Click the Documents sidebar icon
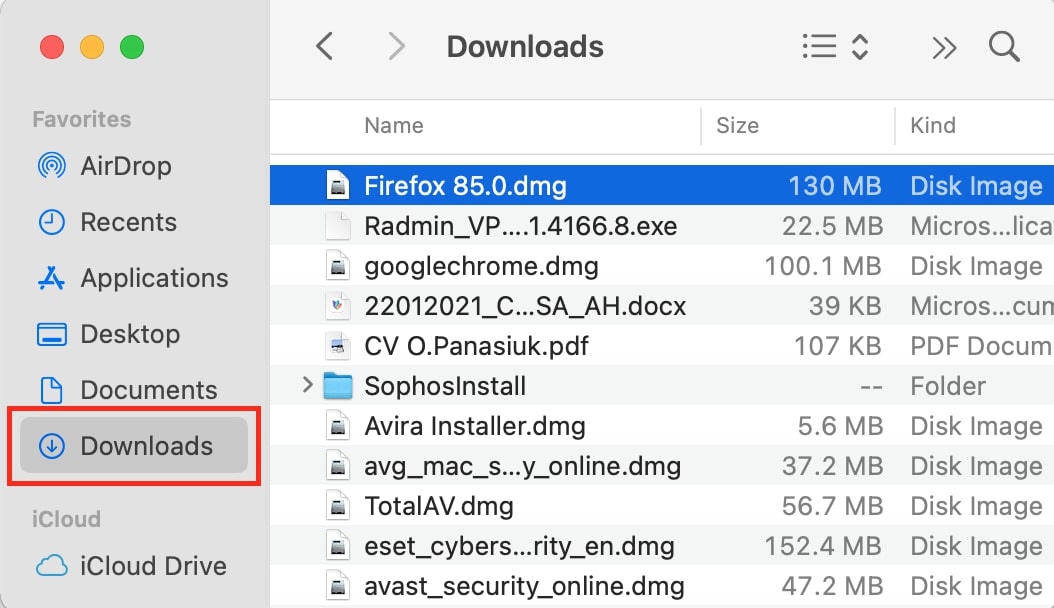The image size is (1054, 608). point(52,390)
